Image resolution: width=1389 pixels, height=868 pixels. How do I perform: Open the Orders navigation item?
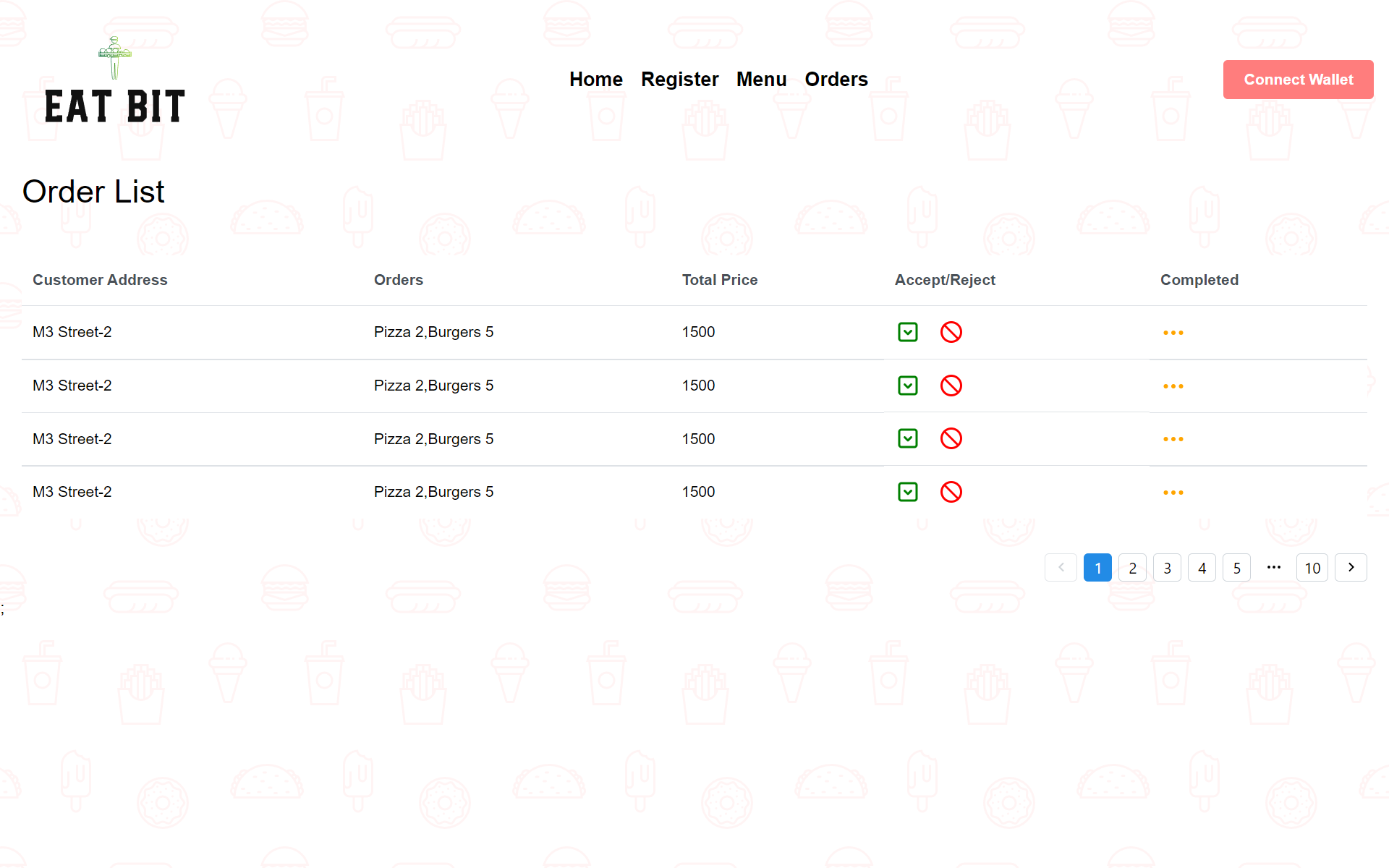[x=836, y=80]
